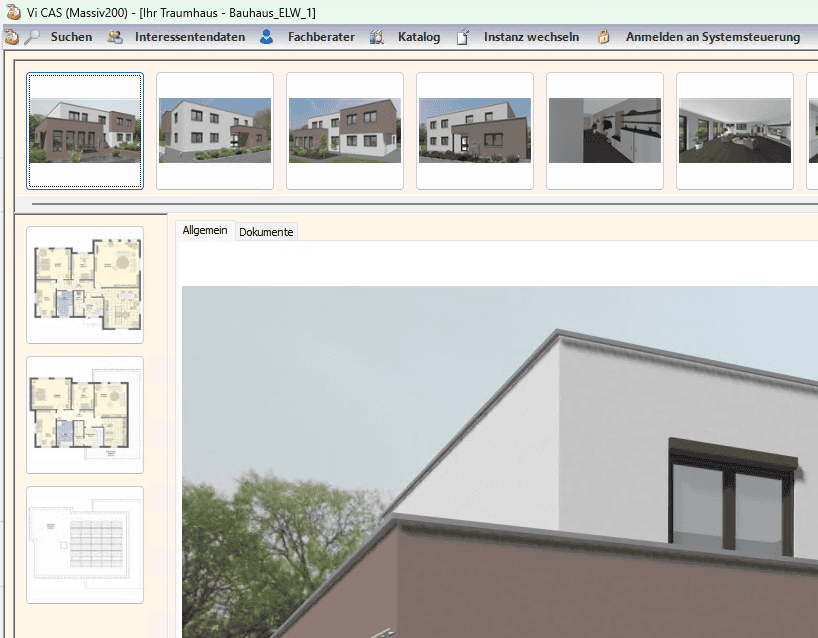
Task: Select the first exterior house thumbnail
Action: click(85, 130)
